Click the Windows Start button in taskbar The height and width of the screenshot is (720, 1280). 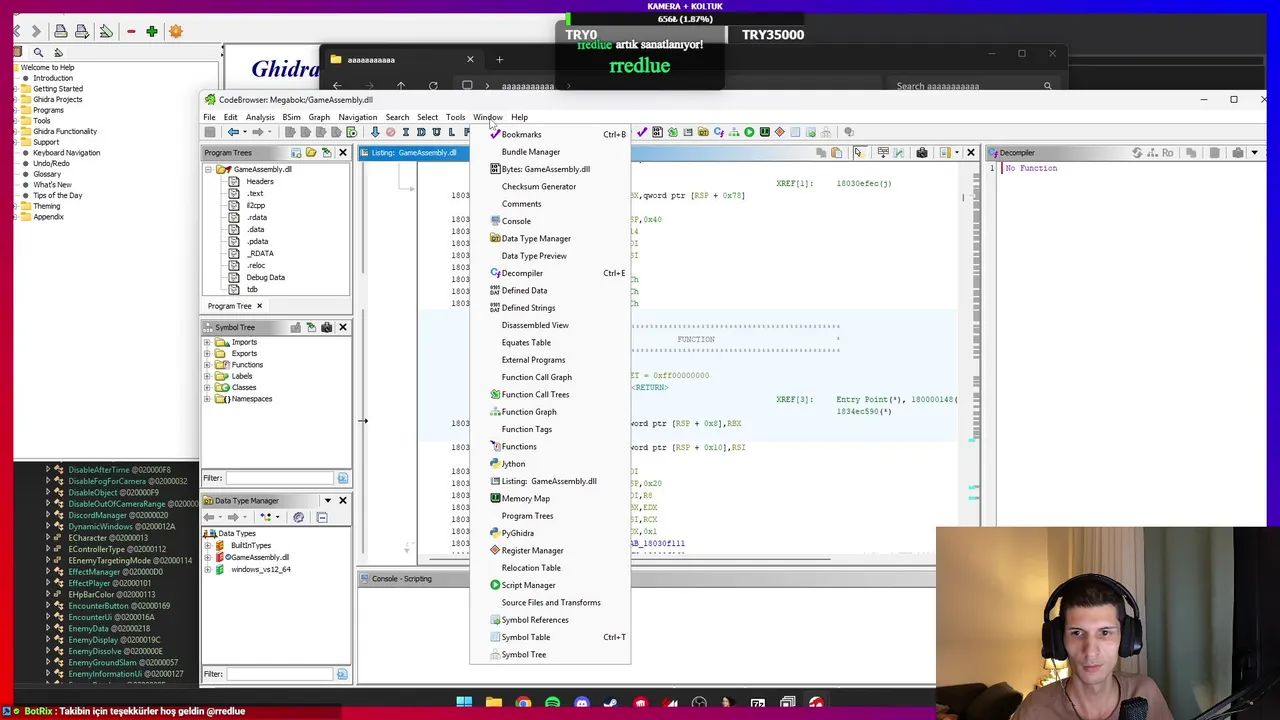coord(464,703)
